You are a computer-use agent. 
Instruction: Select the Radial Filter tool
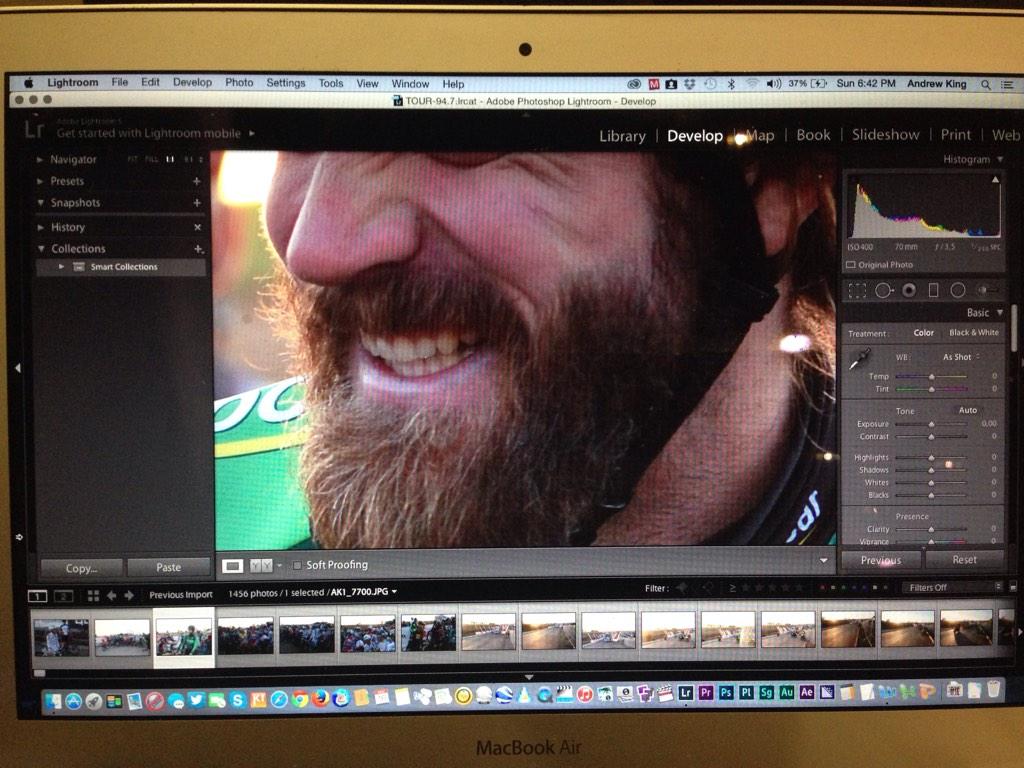pos(958,290)
